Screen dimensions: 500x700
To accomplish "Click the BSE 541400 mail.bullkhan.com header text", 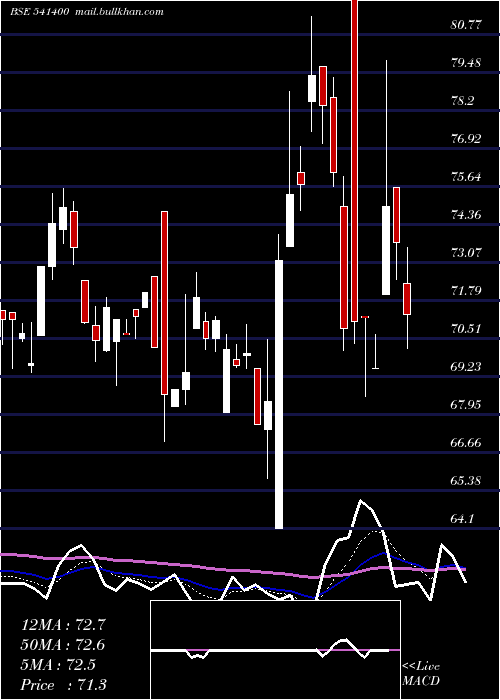I will [x=87, y=12].
